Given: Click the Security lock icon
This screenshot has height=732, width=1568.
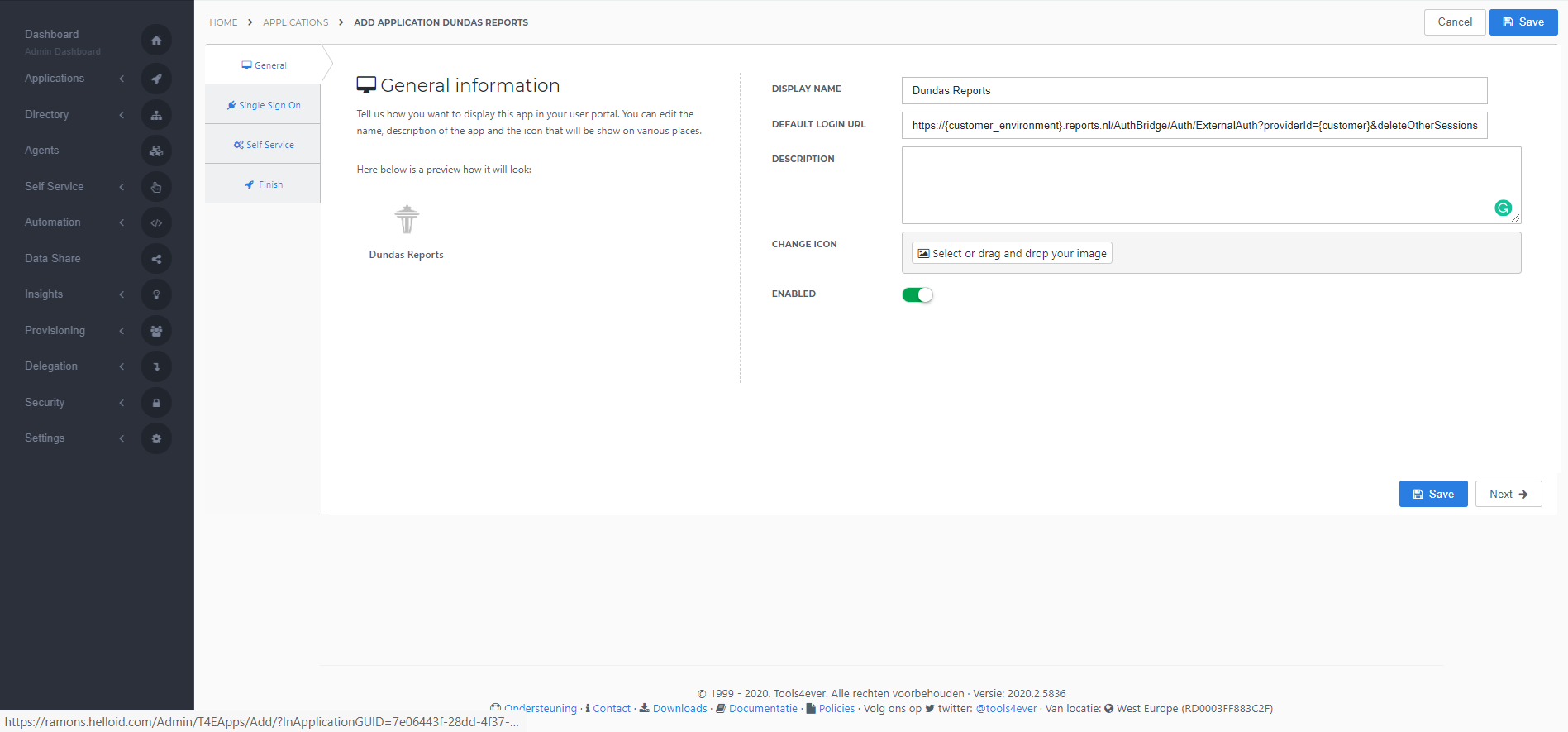Looking at the screenshot, I should click(x=156, y=403).
